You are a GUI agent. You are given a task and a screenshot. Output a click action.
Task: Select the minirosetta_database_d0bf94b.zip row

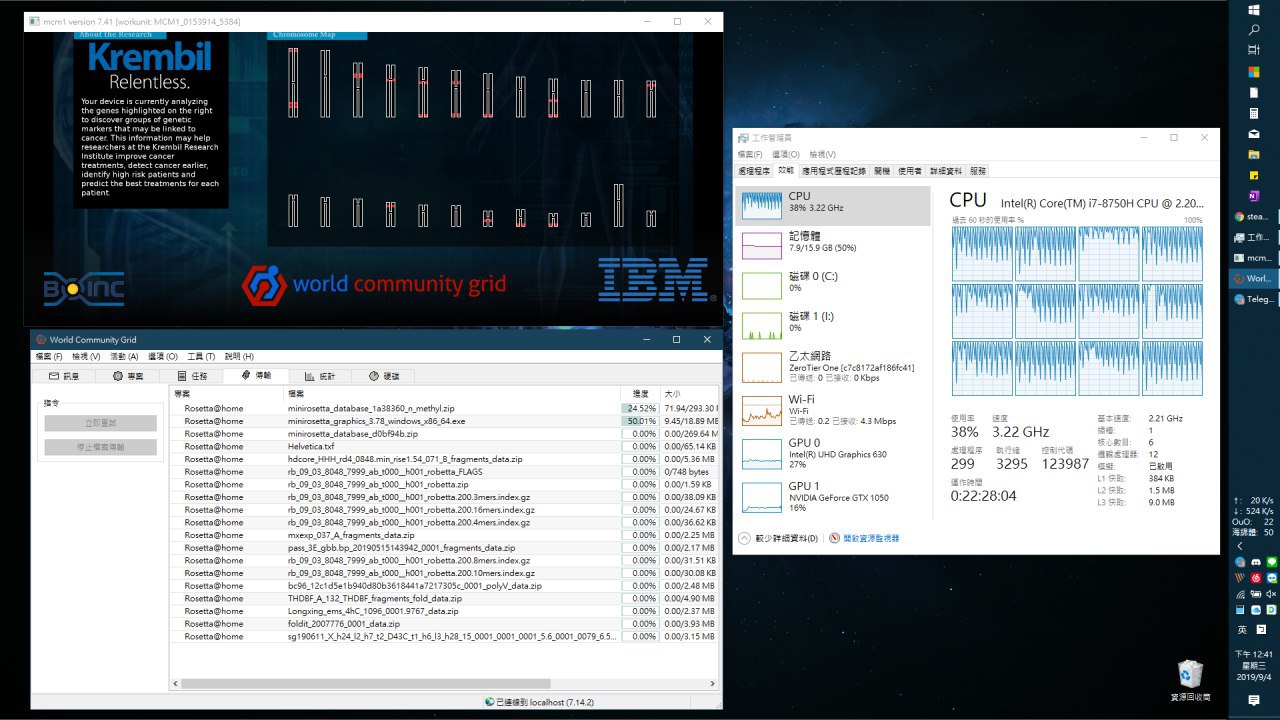[445, 434]
